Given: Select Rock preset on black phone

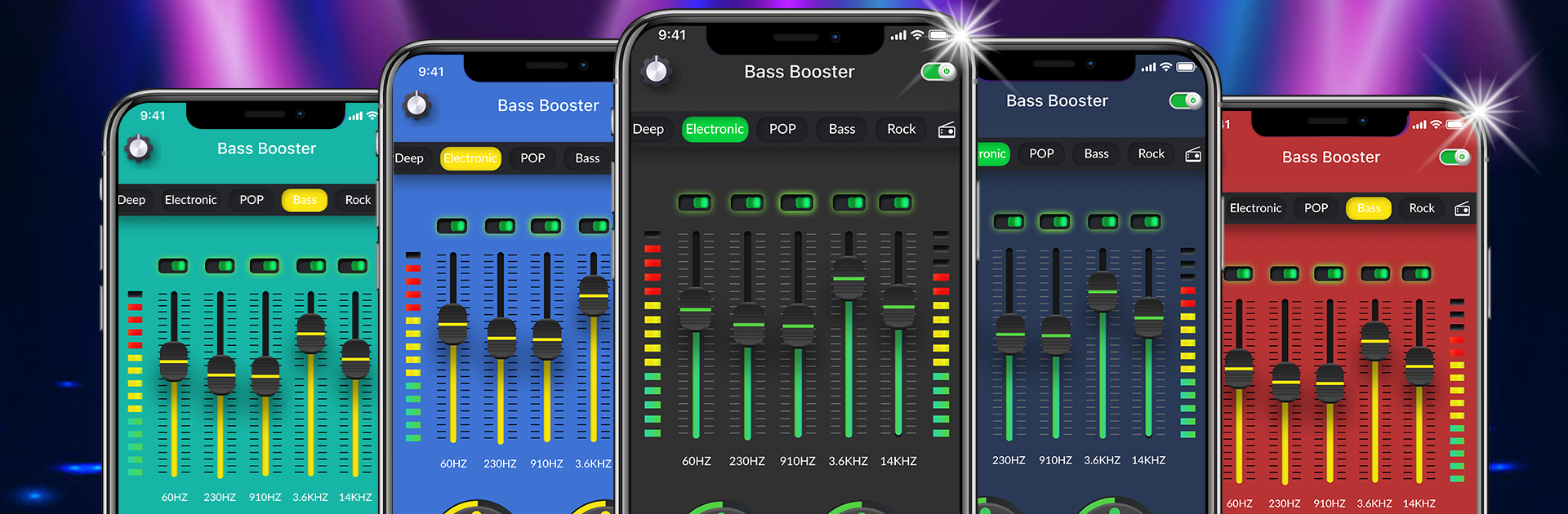Looking at the screenshot, I should tap(902, 129).
